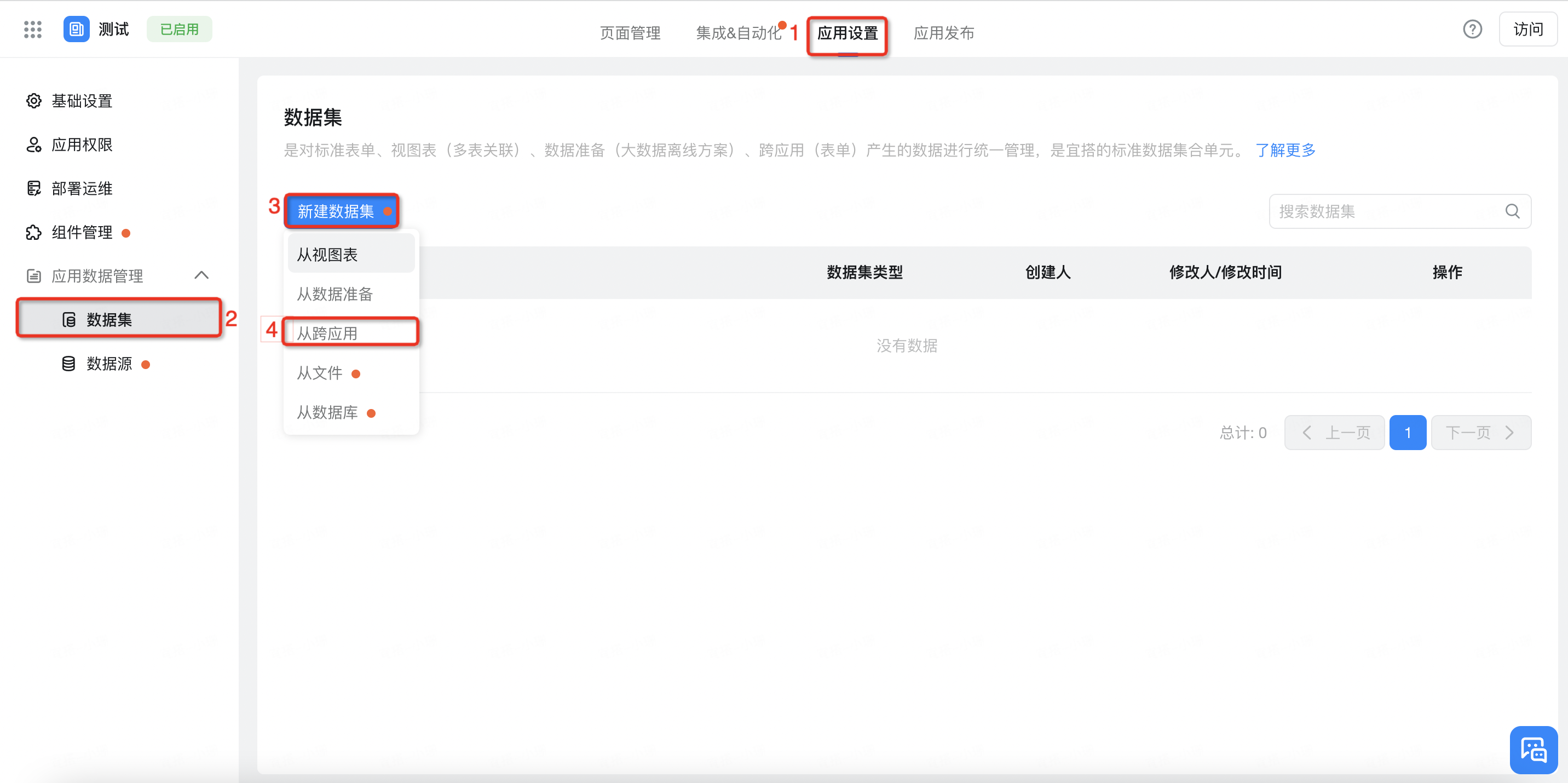Screen dimensions: 1568x783
Task: Switch to 页面管理 tab
Action: tap(630, 33)
